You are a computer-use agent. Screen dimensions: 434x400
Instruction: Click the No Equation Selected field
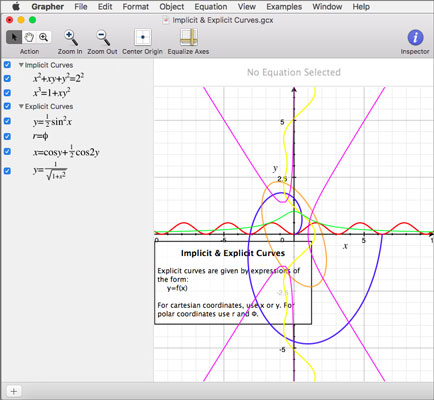pyautogui.click(x=294, y=72)
